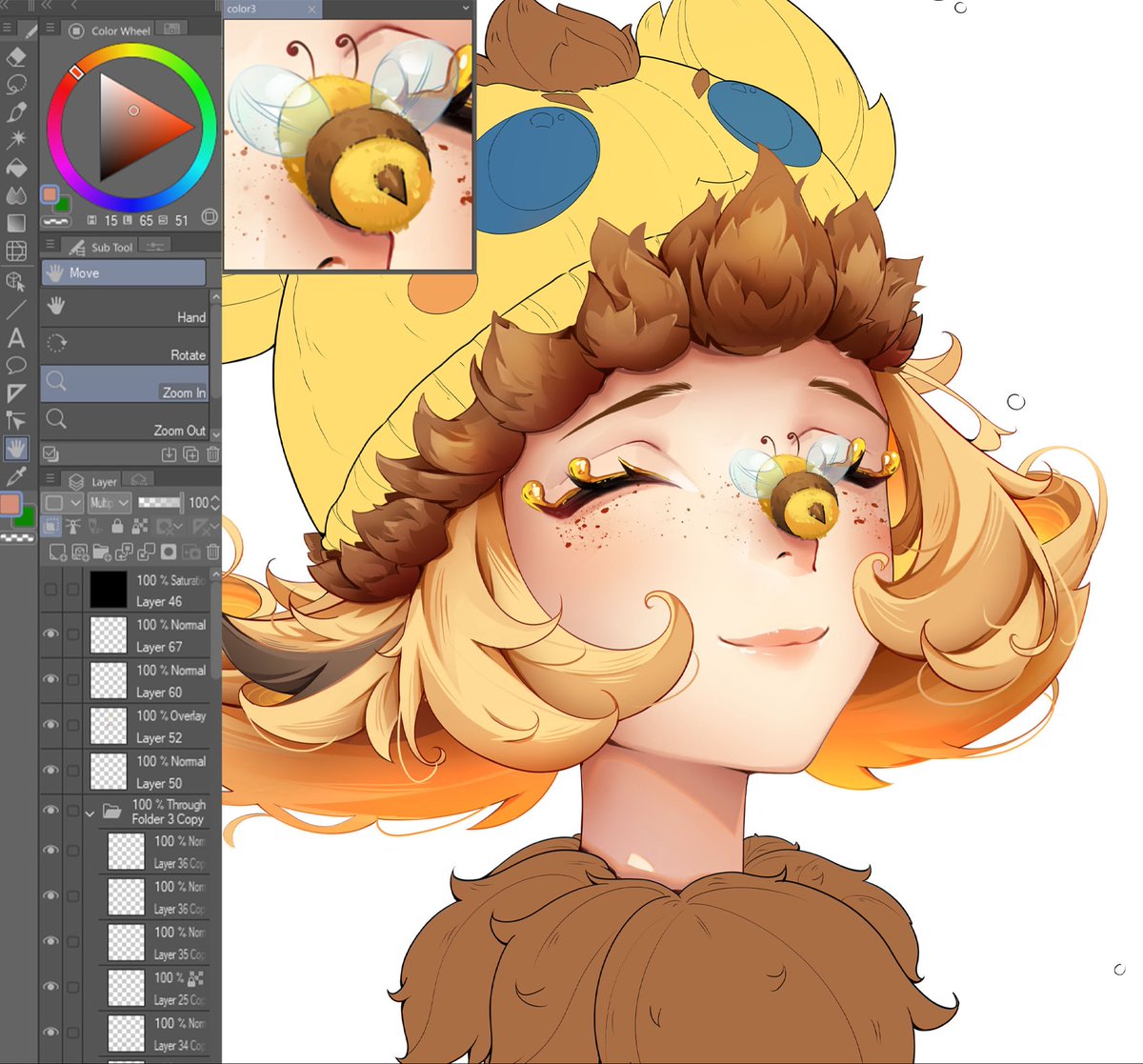Create a new raster layer
This screenshot has width=1143, height=1064.
[x=56, y=552]
